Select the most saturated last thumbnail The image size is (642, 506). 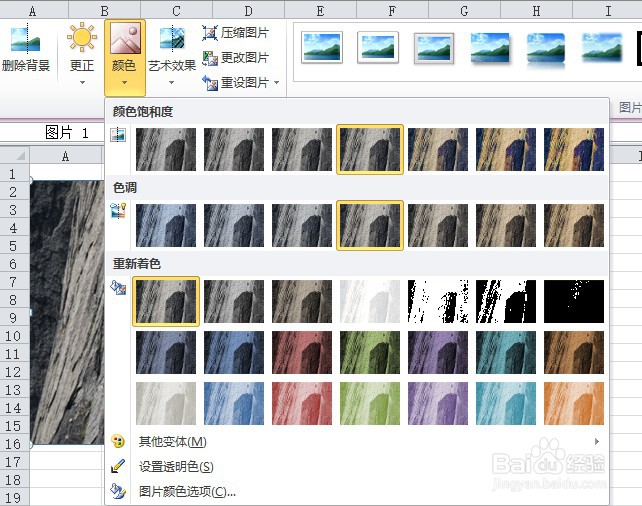[x=574, y=149]
